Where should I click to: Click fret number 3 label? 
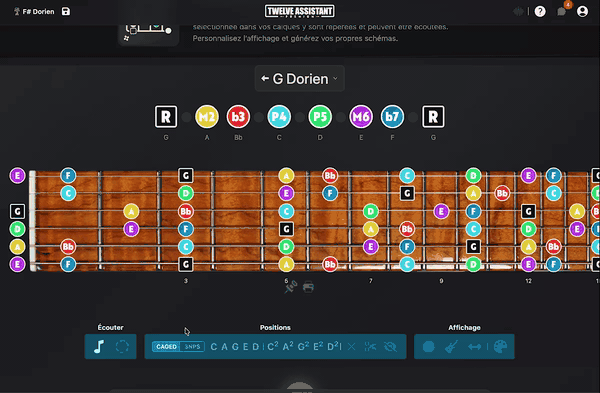186,281
